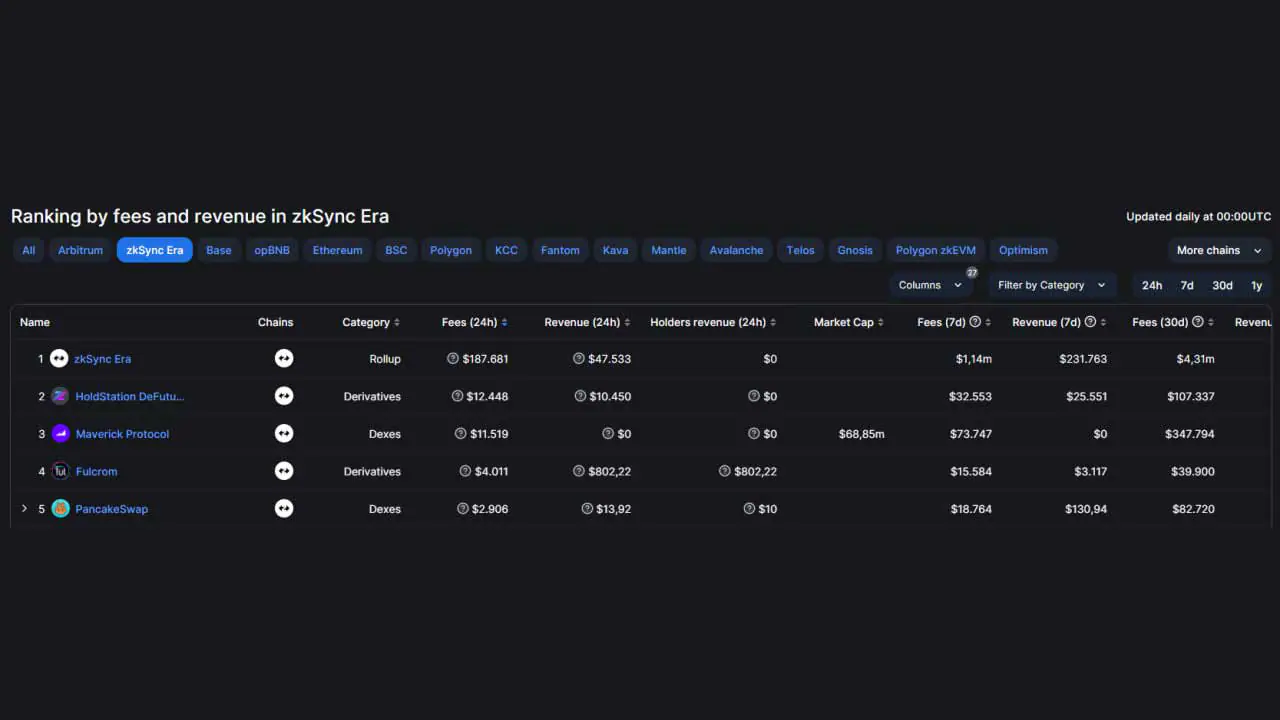Click the Optimism chain filter pill
This screenshot has width=1280, height=720.
point(1023,250)
